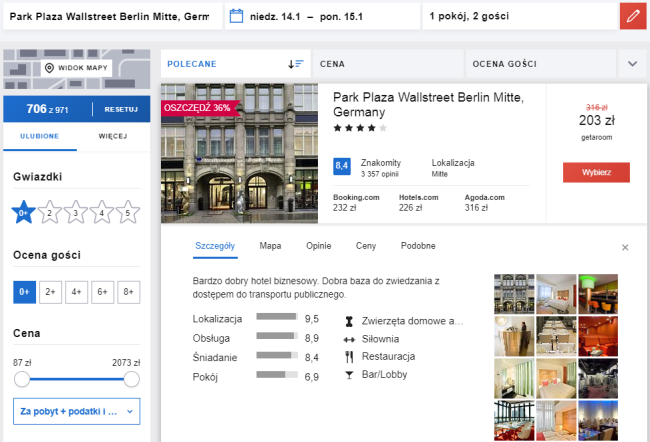
Task: Close the hotel details panel
Action: point(625,247)
